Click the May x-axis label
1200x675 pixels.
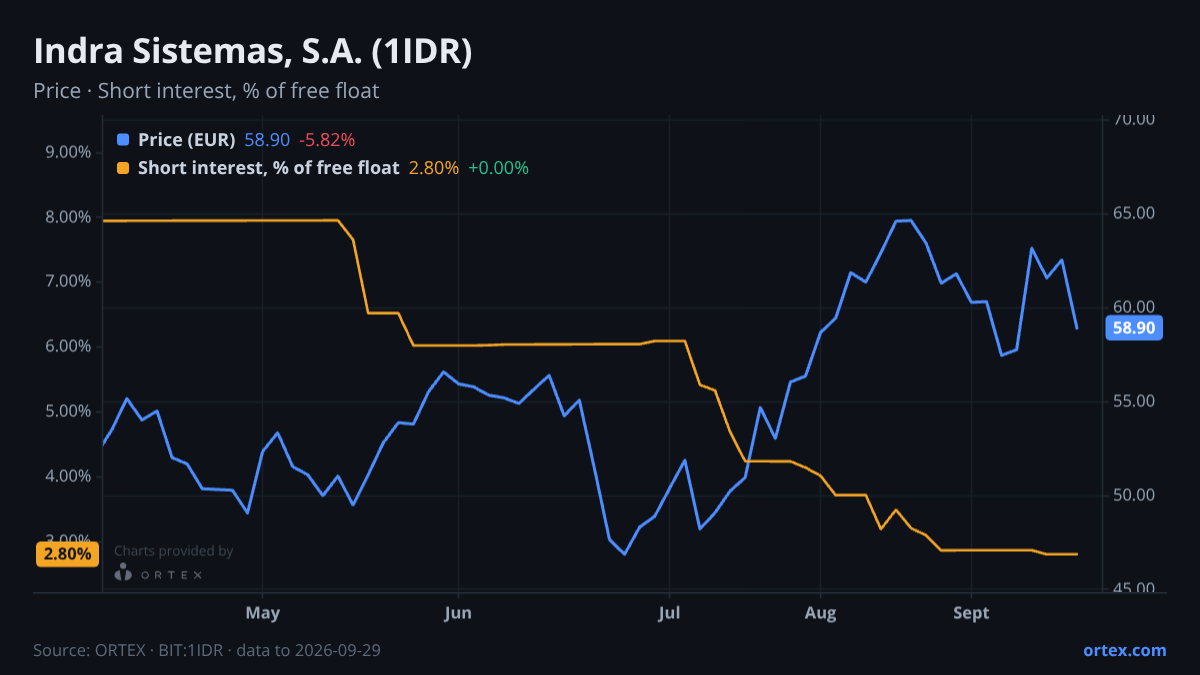point(262,613)
